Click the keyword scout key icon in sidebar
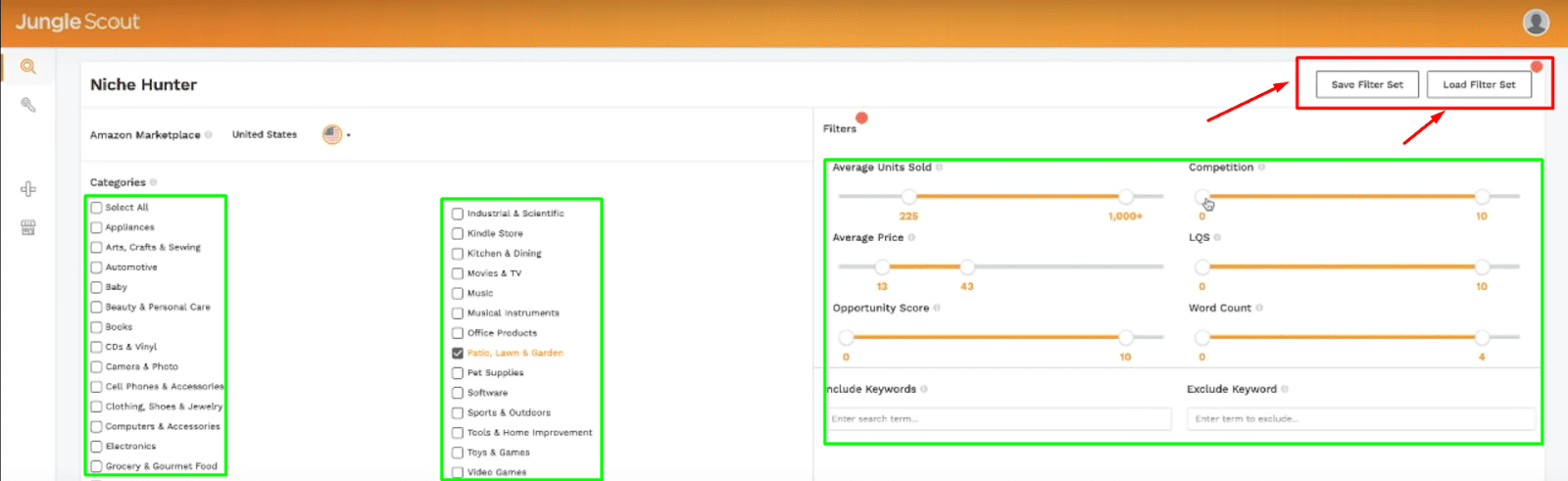The width and height of the screenshot is (1568, 481). (28, 105)
